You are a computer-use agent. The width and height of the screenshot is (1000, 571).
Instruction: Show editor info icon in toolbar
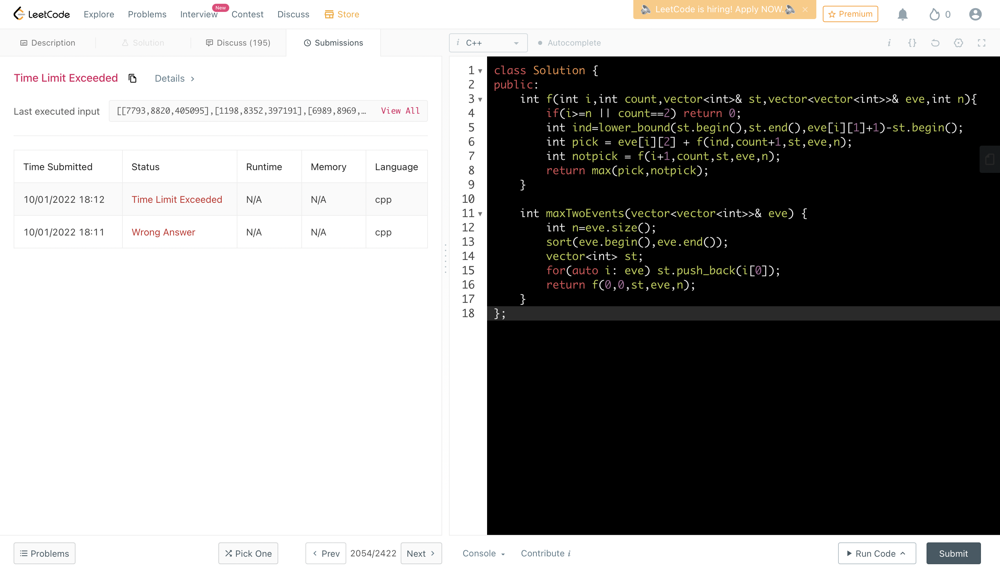coord(889,43)
